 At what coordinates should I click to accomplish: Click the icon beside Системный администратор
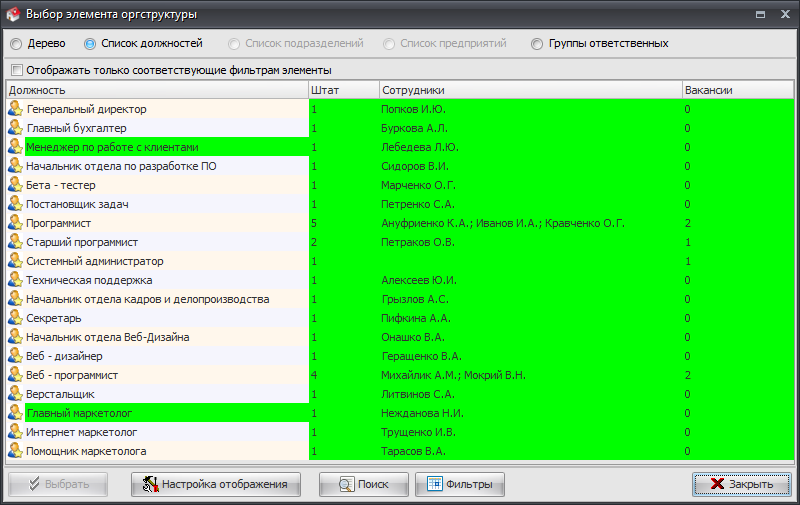click(15, 261)
